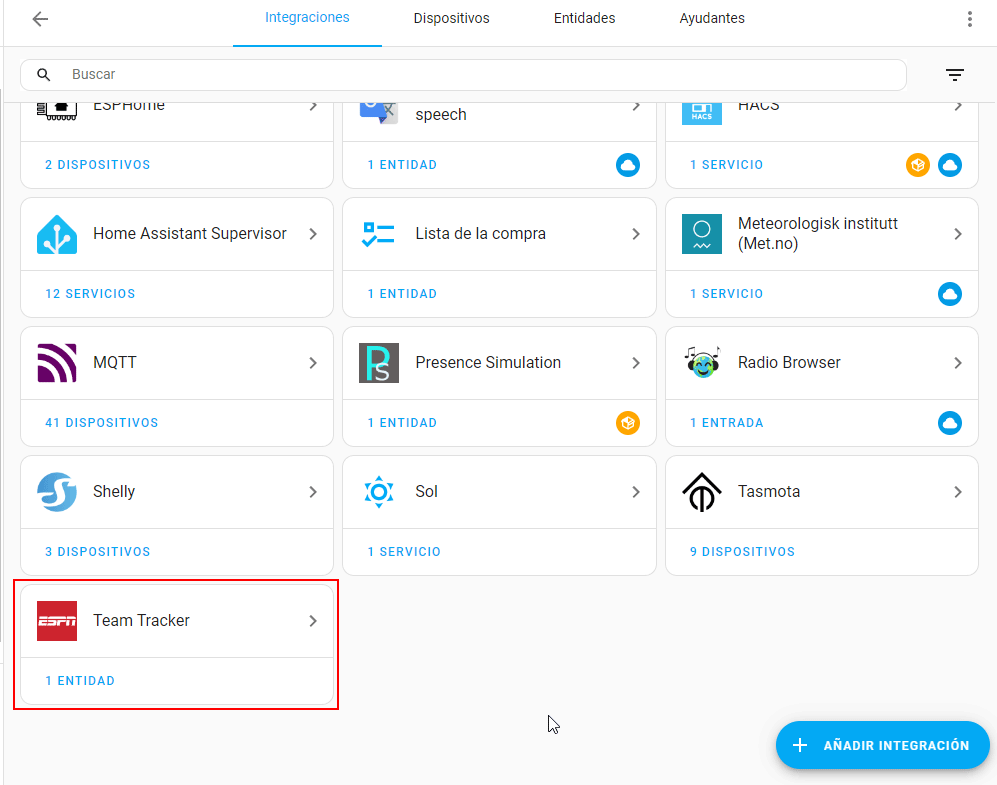The image size is (997, 785).
Task: Click the Shelly integration logo
Action: 57,492
